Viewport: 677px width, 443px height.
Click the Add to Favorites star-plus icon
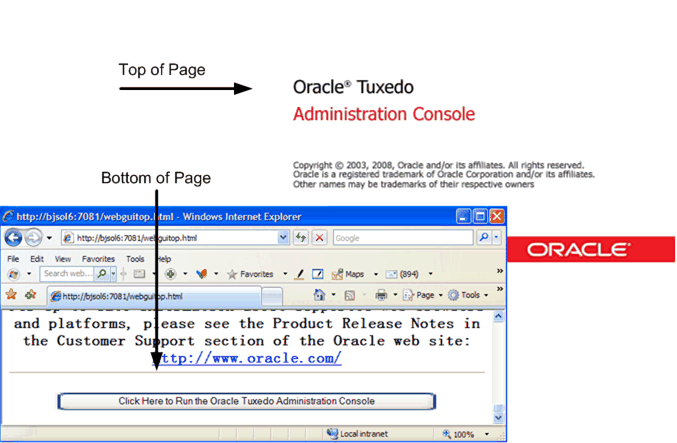(31, 295)
